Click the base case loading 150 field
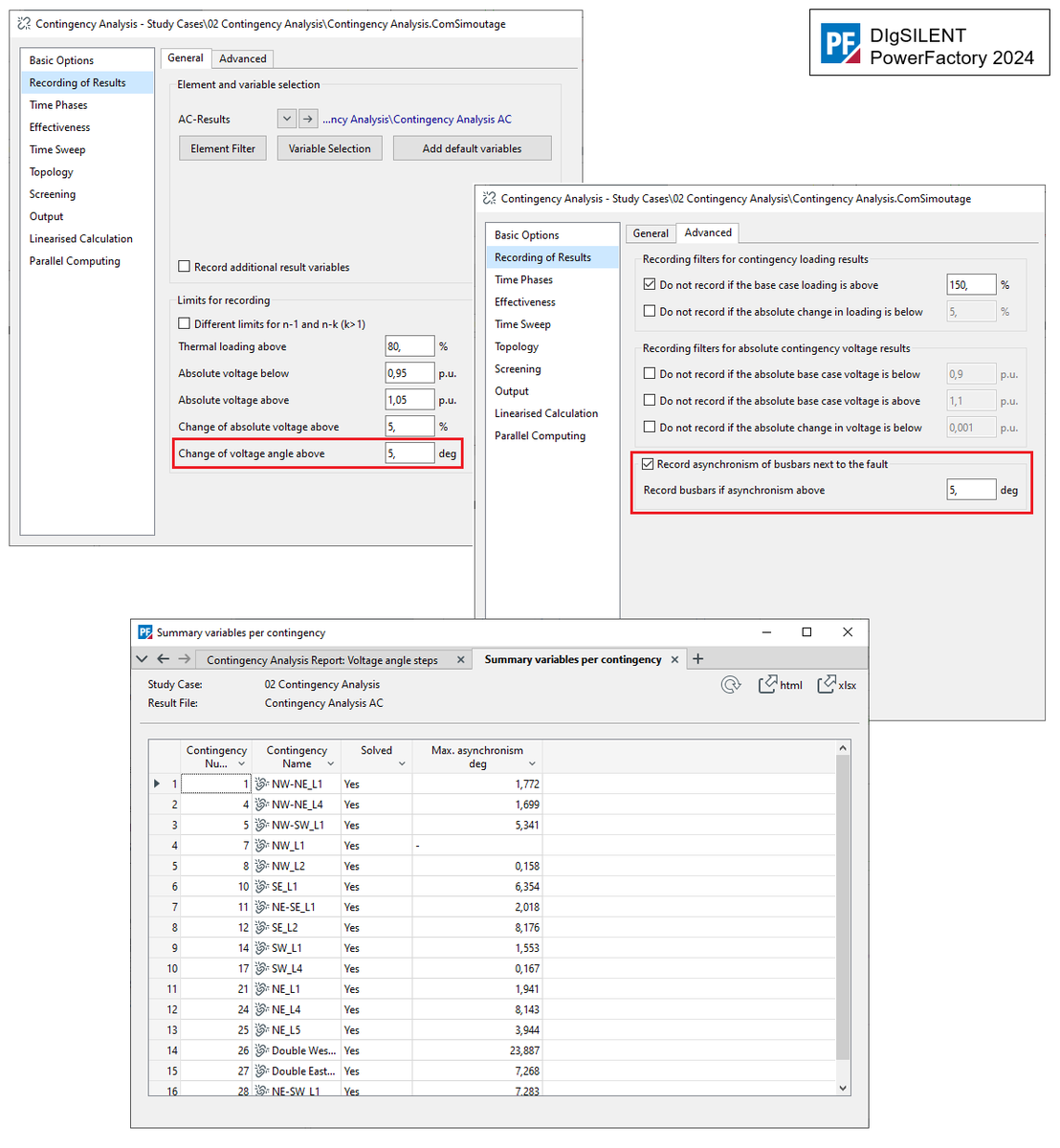Screen dimensions: 1060x1148 click(971, 285)
